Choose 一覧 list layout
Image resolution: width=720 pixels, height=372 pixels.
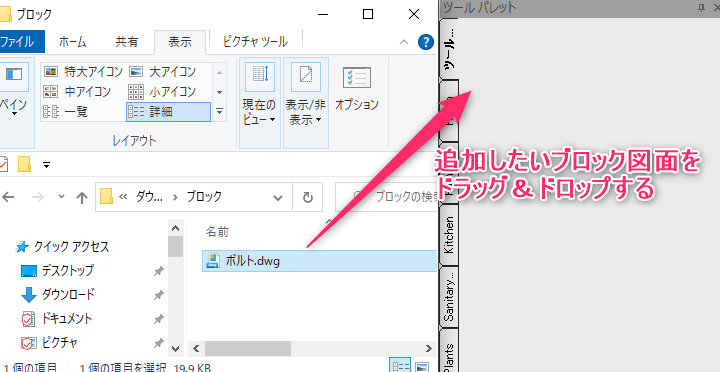pos(65,112)
